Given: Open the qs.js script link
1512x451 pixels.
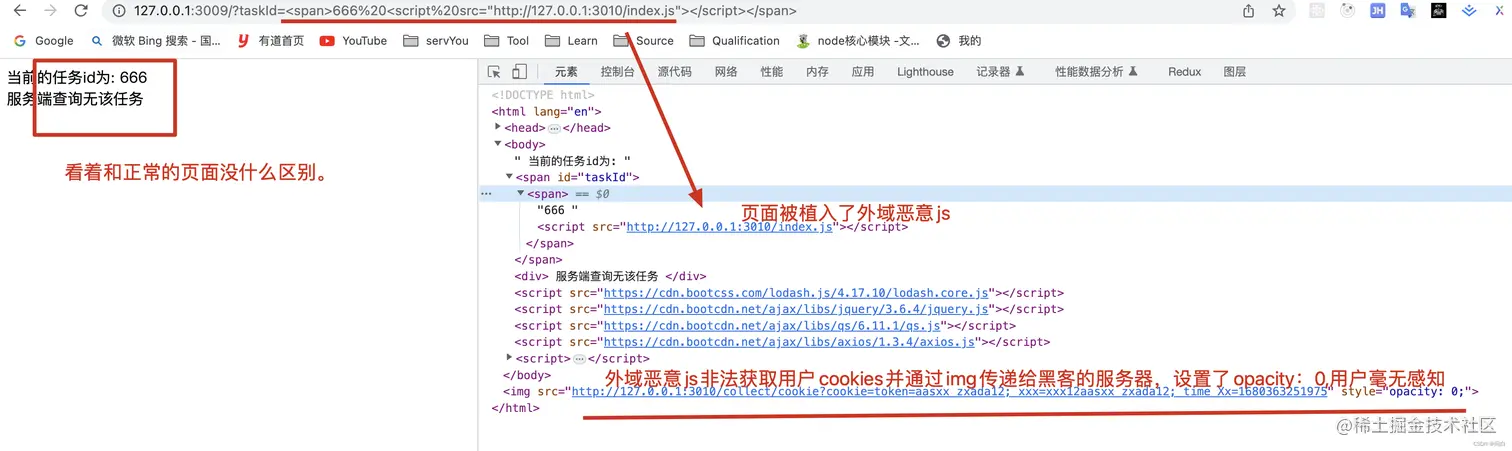Looking at the screenshot, I should click(772, 325).
